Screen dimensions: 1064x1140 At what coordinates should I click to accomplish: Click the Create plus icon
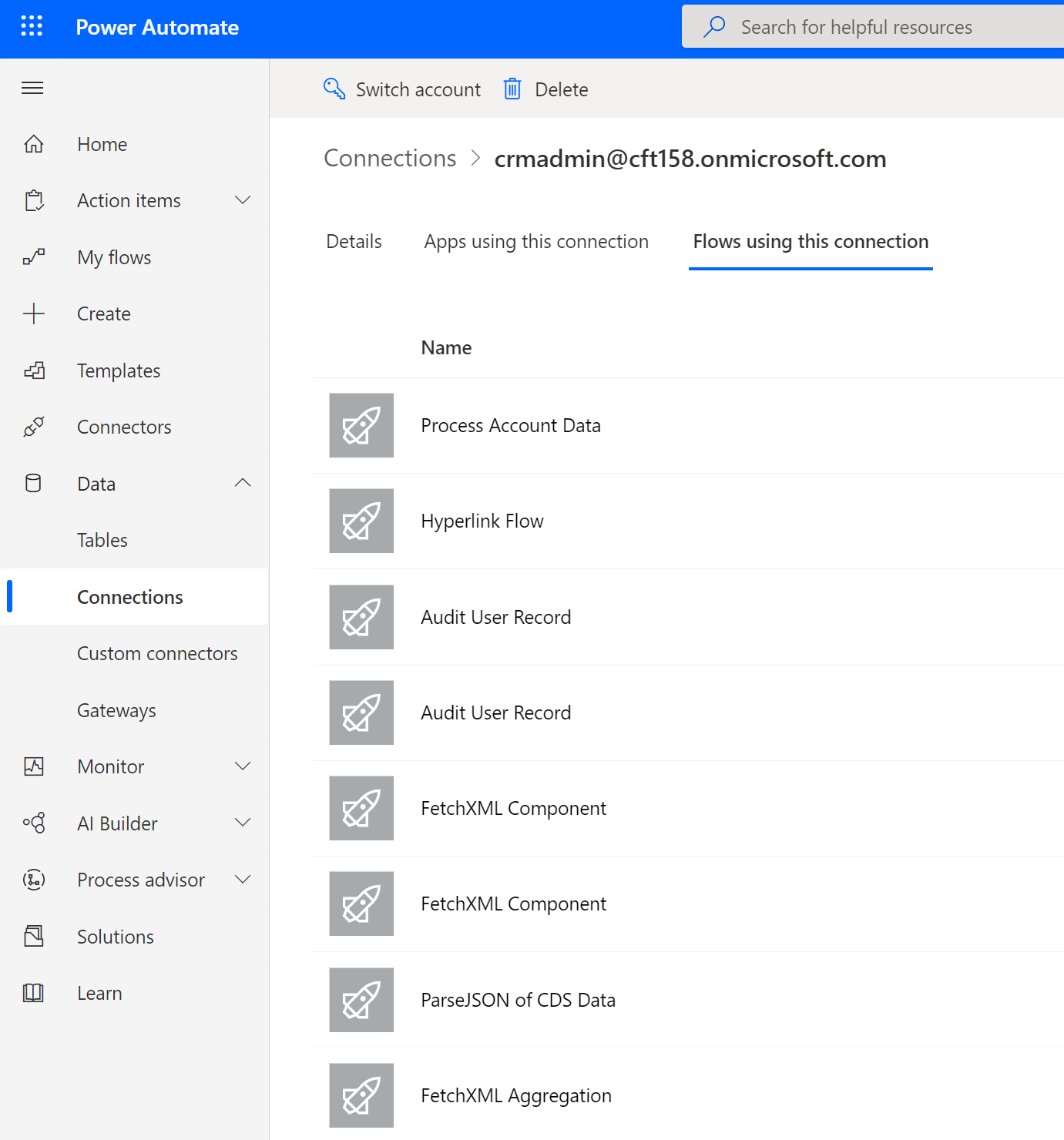click(34, 313)
